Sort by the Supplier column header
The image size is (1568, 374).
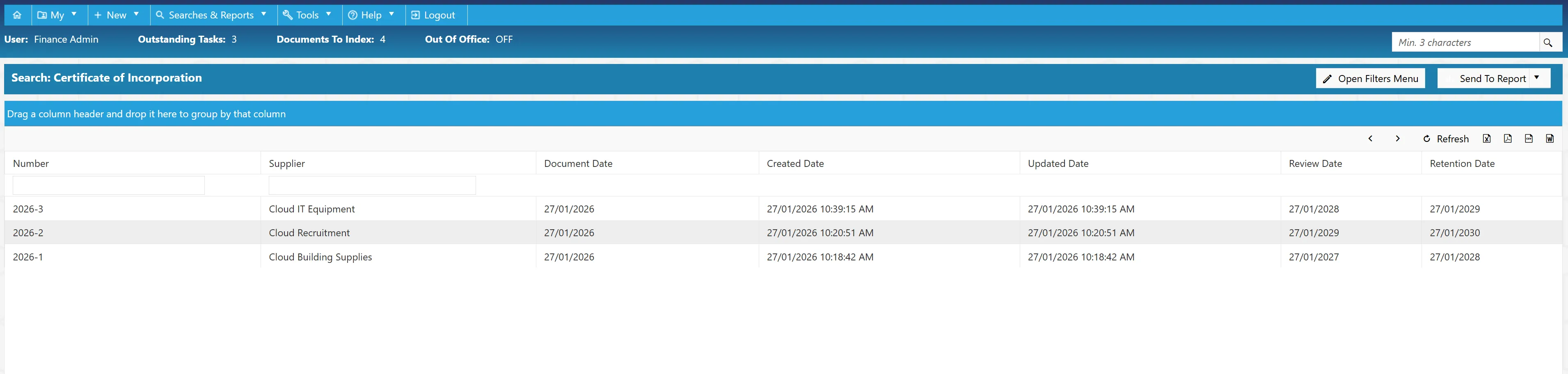pos(287,164)
